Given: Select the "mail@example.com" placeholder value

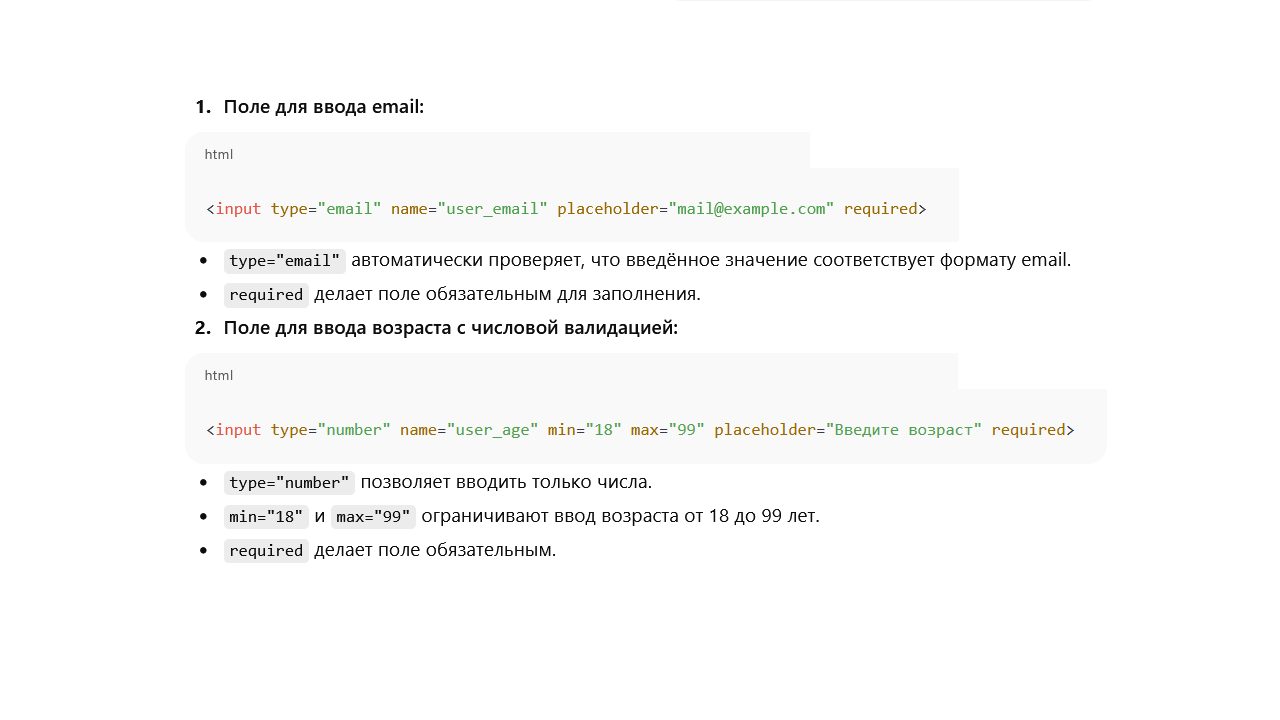Looking at the screenshot, I should 751,209.
